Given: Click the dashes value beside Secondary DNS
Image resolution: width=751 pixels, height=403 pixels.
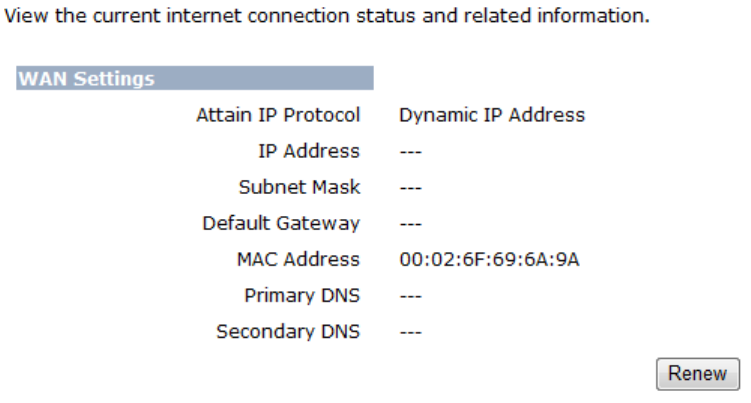Looking at the screenshot, I should (x=410, y=332).
